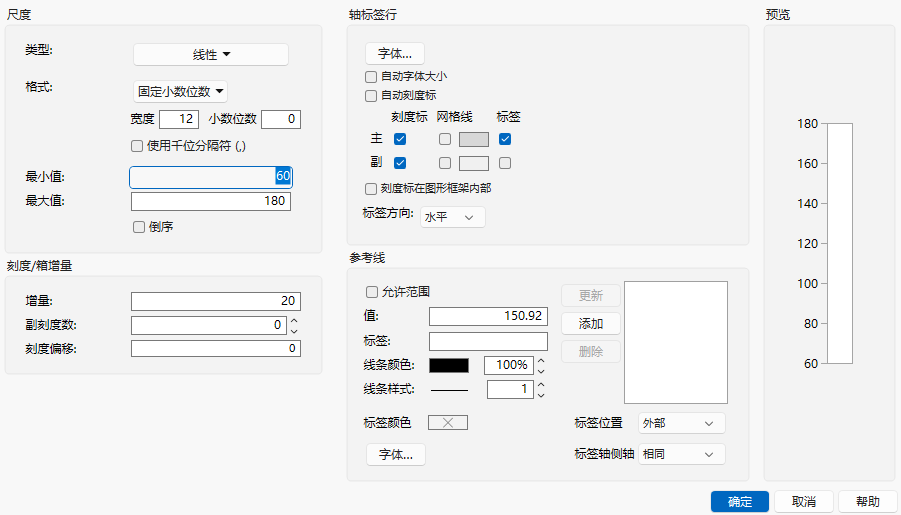Click the 120 label in preview

807,244
